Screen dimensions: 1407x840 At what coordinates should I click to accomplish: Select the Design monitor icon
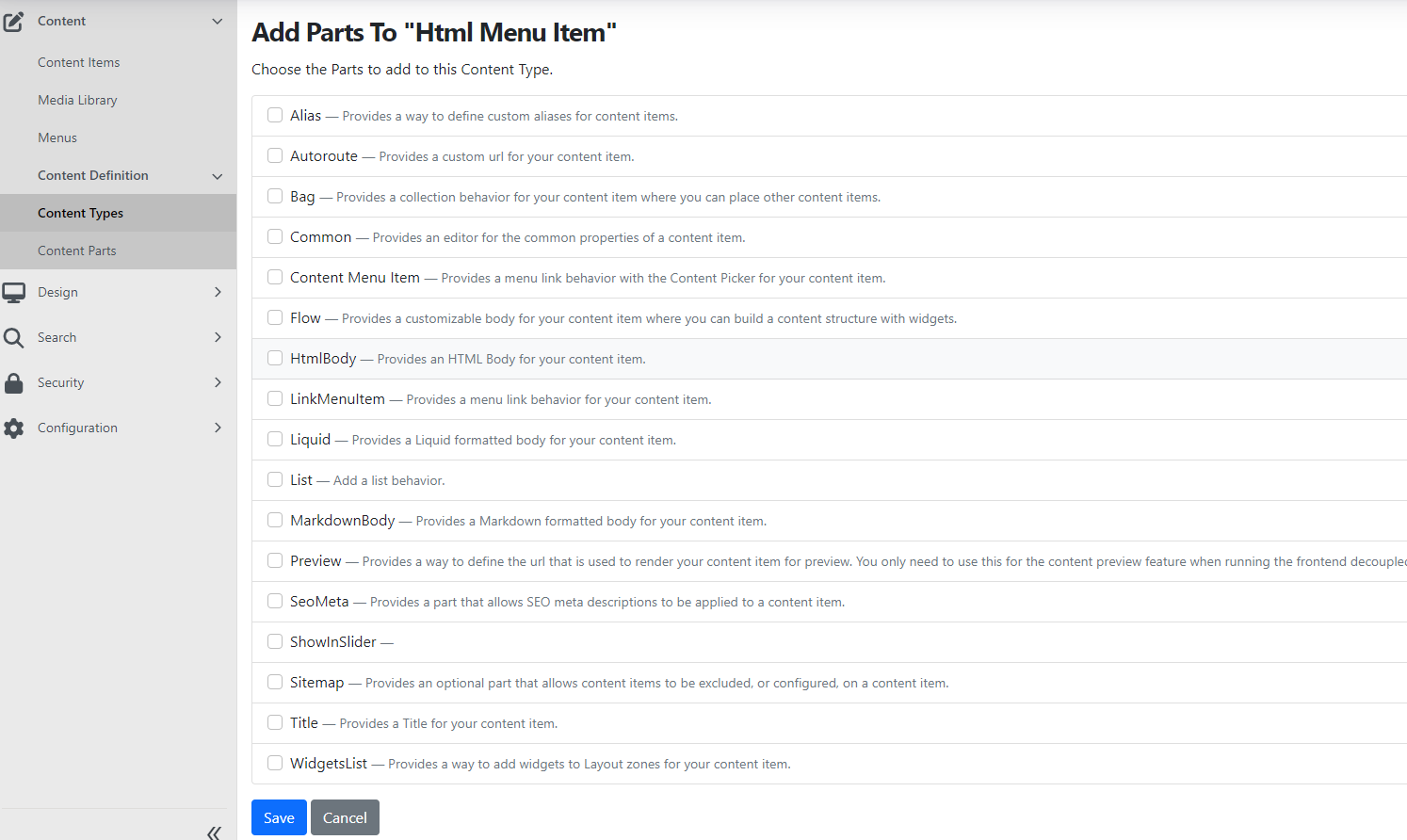click(14, 292)
